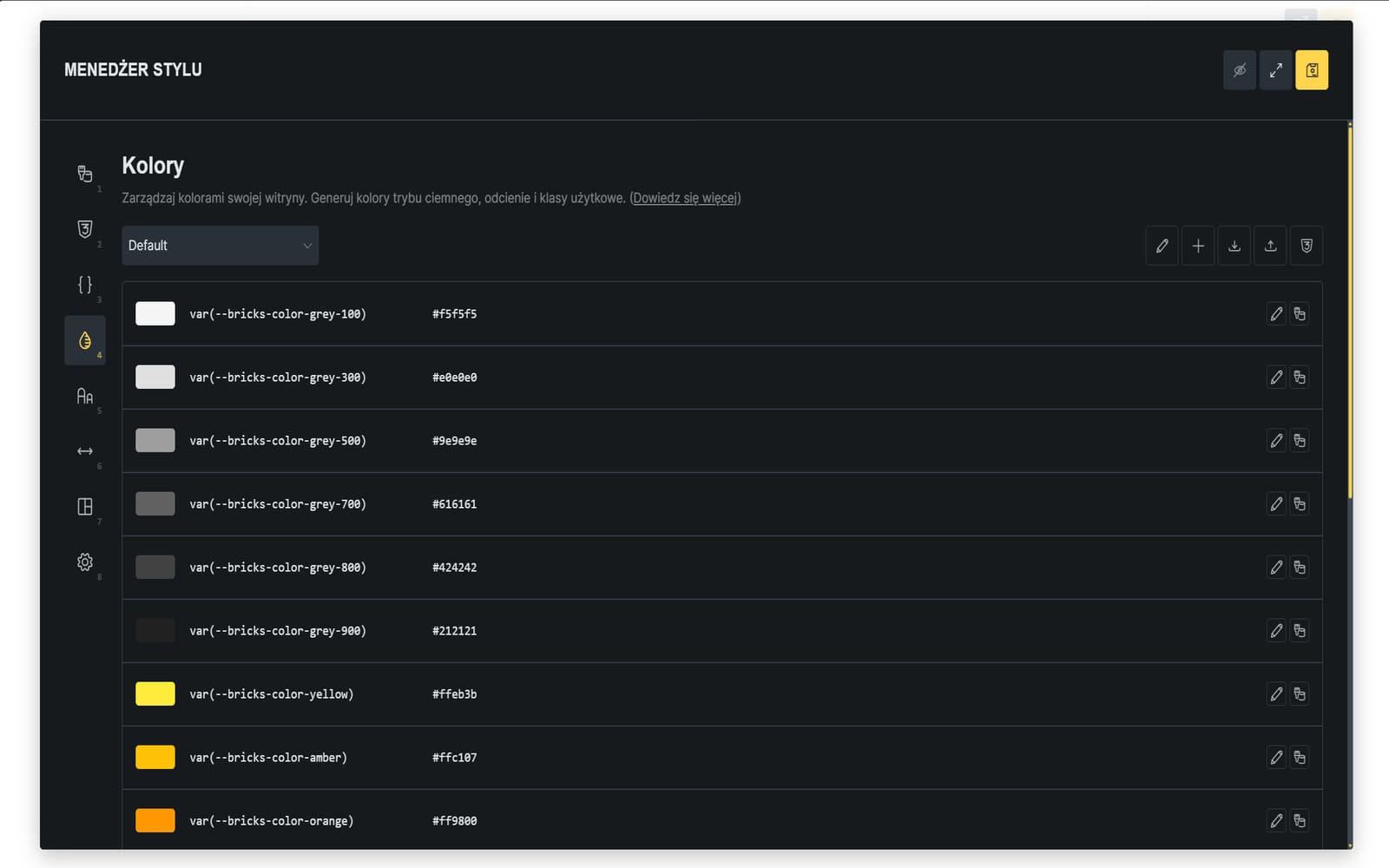Click the plus icon to add color
The image size is (1389, 868).
click(1198, 246)
